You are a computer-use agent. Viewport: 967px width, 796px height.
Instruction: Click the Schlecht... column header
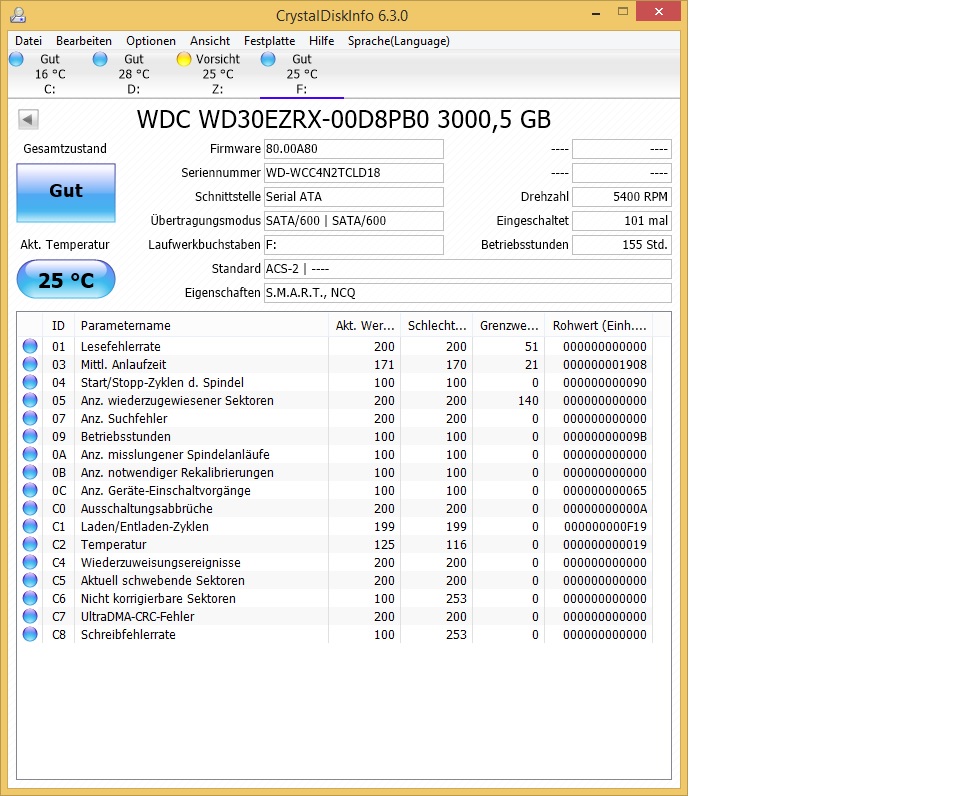(x=437, y=325)
